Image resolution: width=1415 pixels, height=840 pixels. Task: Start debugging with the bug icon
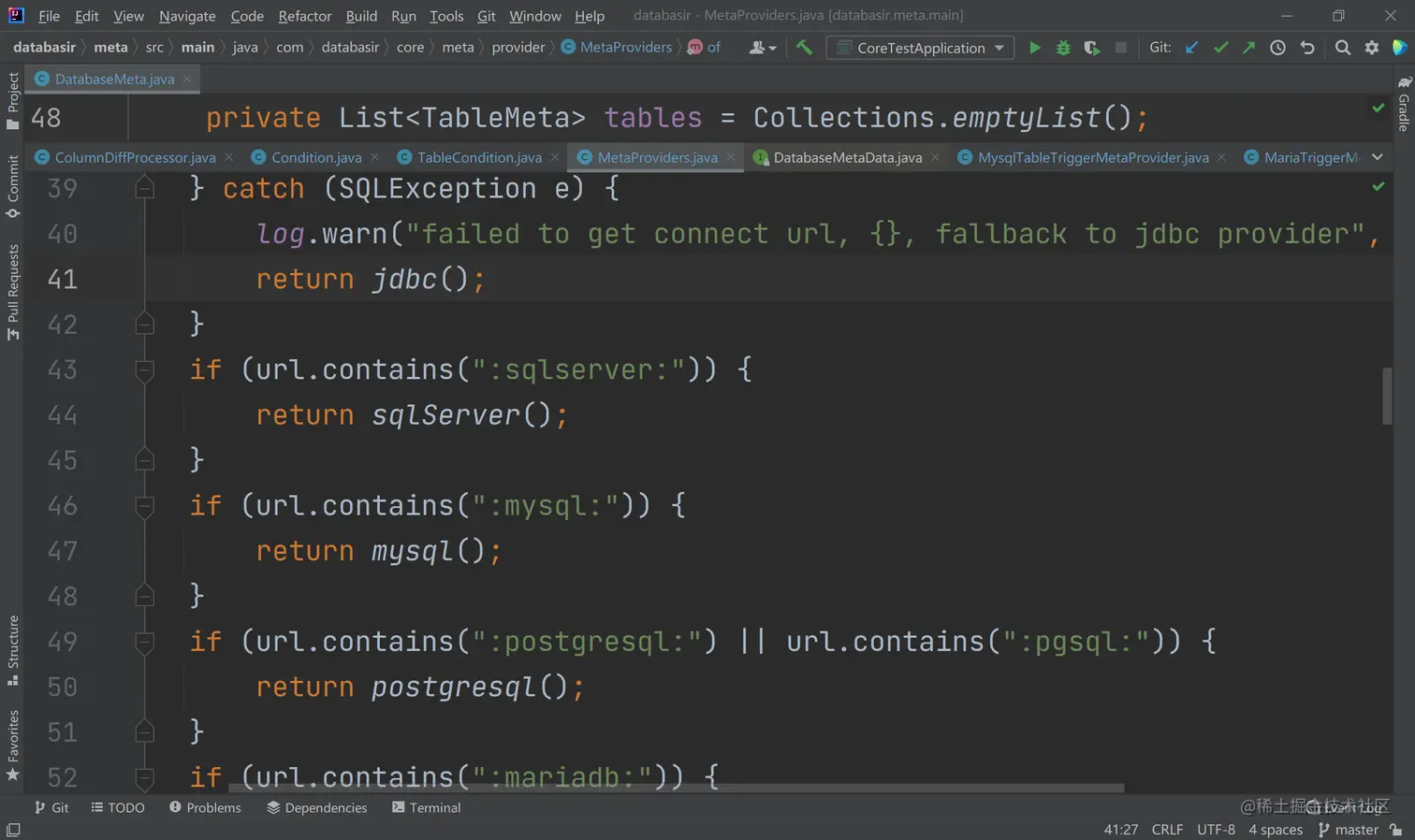[1063, 48]
